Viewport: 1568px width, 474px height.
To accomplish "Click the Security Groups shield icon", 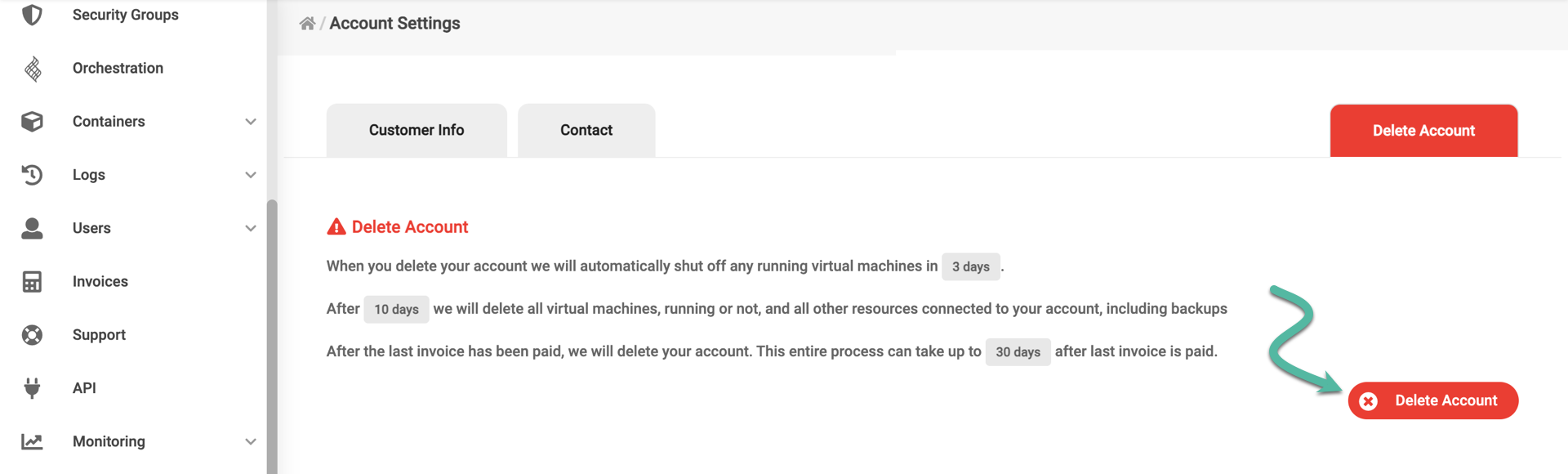I will [32, 15].
